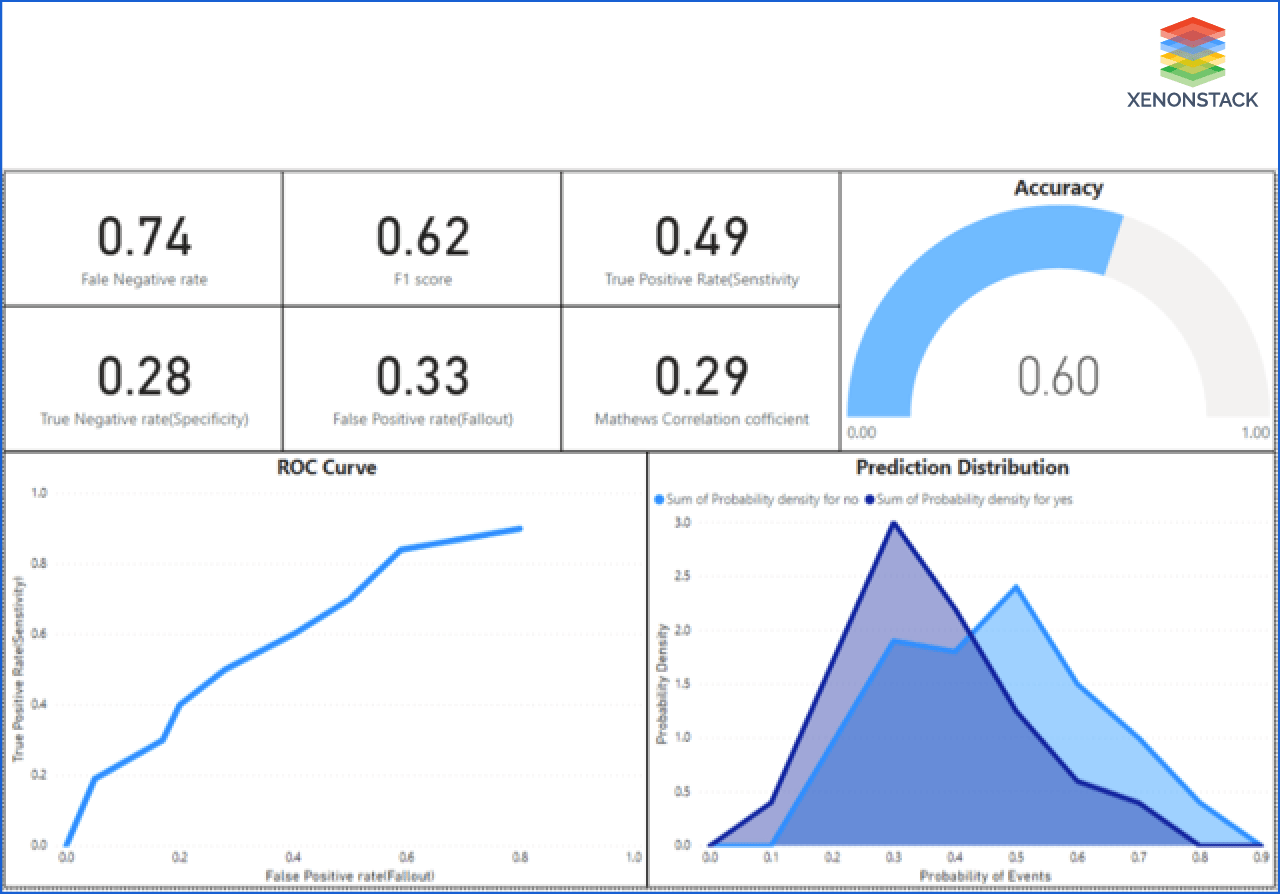This screenshot has height=894, width=1280.
Task: Click the Mathews Correlation cofficient label
Action: pyautogui.click(x=702, y=419)
